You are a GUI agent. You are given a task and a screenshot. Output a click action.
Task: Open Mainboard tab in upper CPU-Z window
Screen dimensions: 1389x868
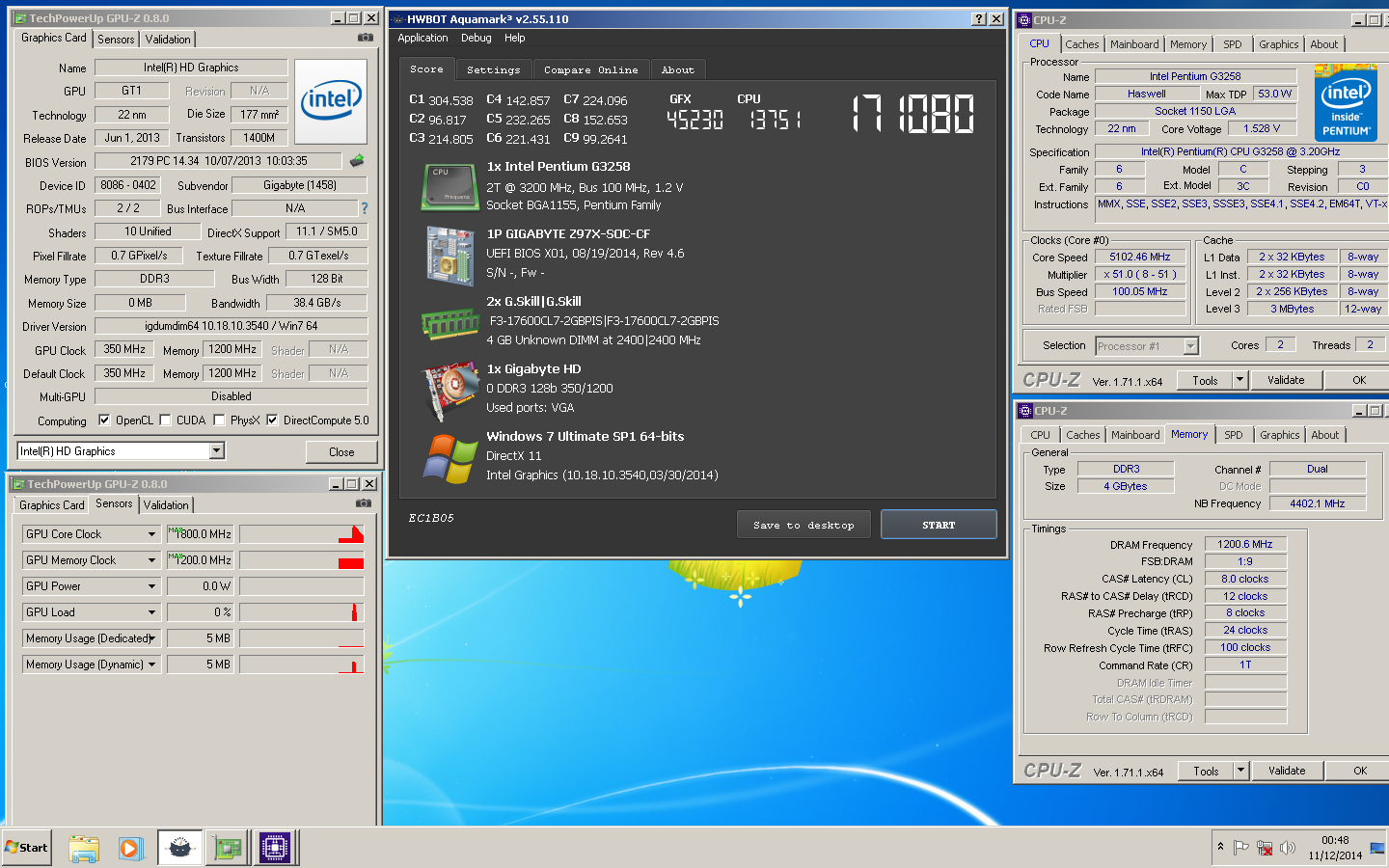1134,44
